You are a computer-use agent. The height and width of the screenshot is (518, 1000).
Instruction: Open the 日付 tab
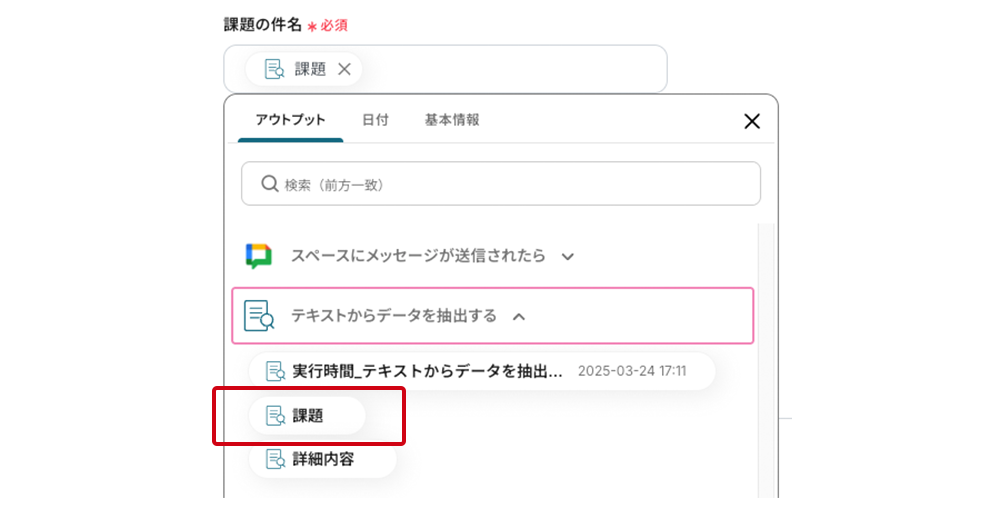375,120
